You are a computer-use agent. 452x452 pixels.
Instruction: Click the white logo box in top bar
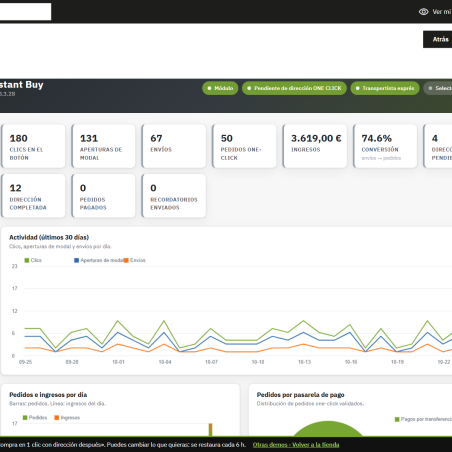pyautogui.click(x=25, y=12)
